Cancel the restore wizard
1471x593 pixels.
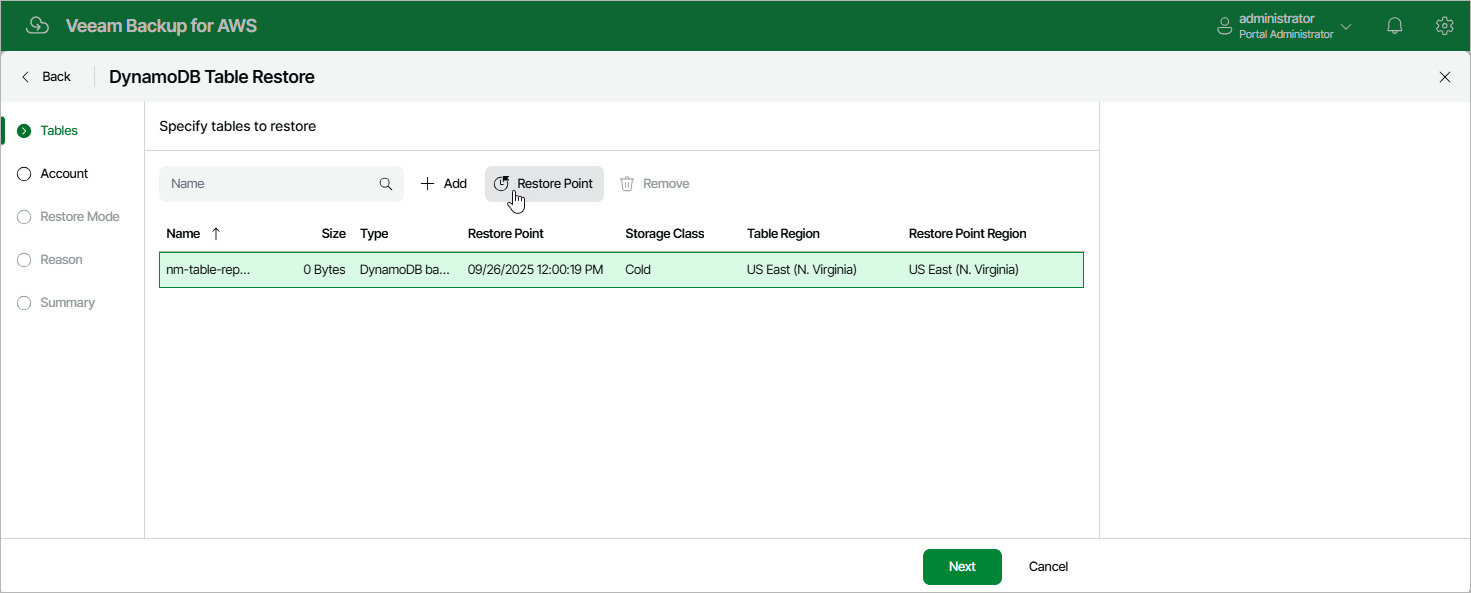[1048, 567]
